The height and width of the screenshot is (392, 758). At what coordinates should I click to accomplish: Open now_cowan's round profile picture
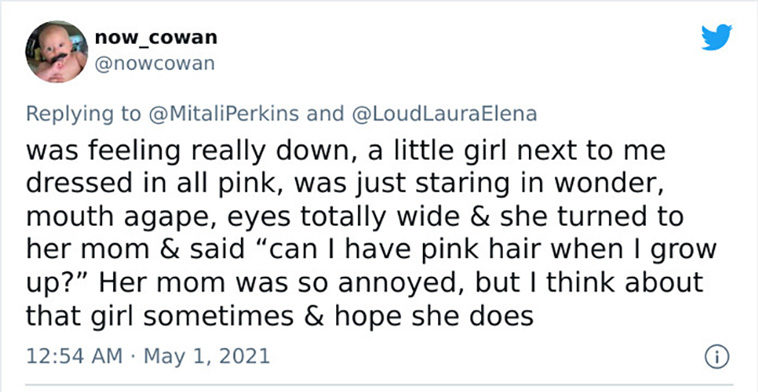click(x=57, y=52)
